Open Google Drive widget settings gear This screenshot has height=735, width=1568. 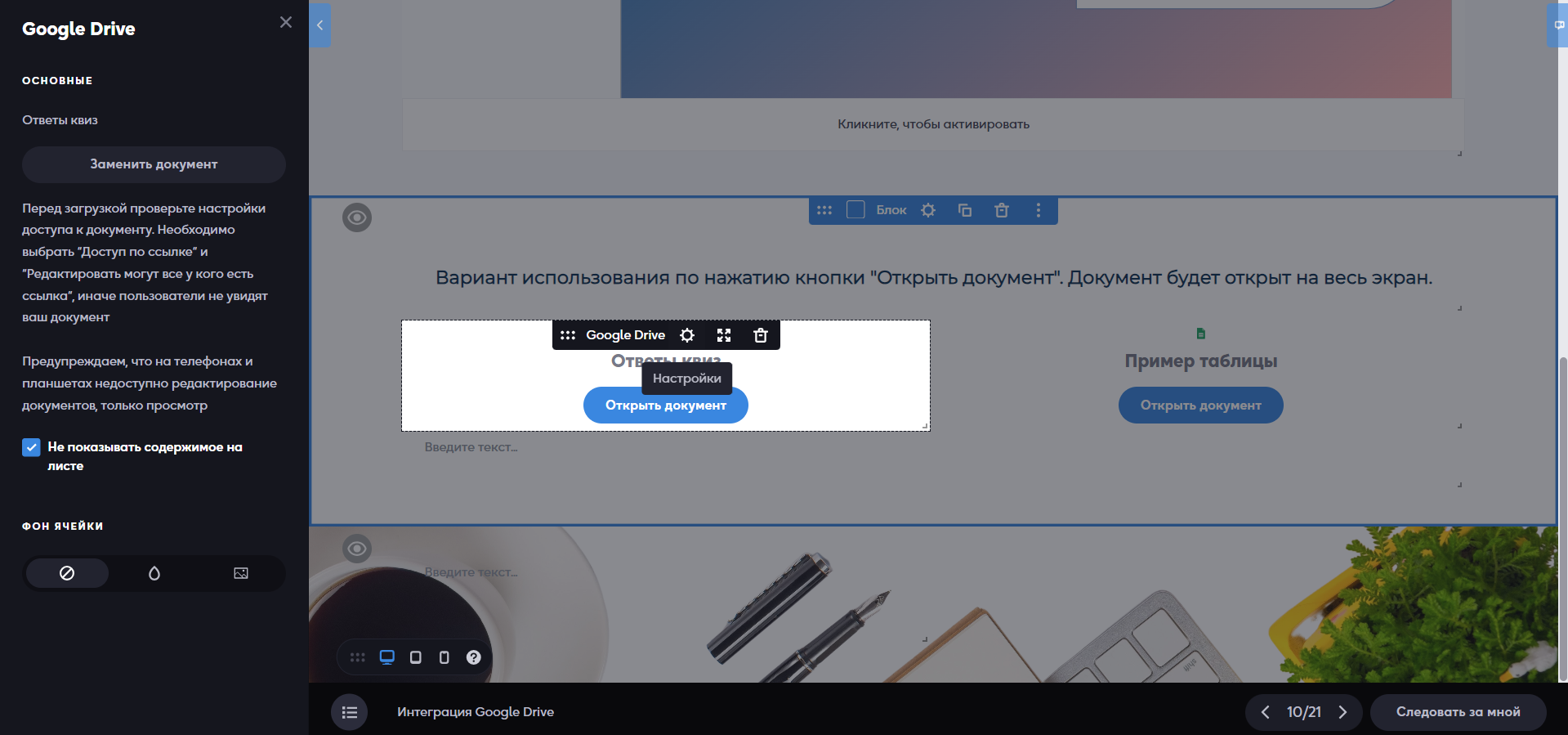click(687, 335)
